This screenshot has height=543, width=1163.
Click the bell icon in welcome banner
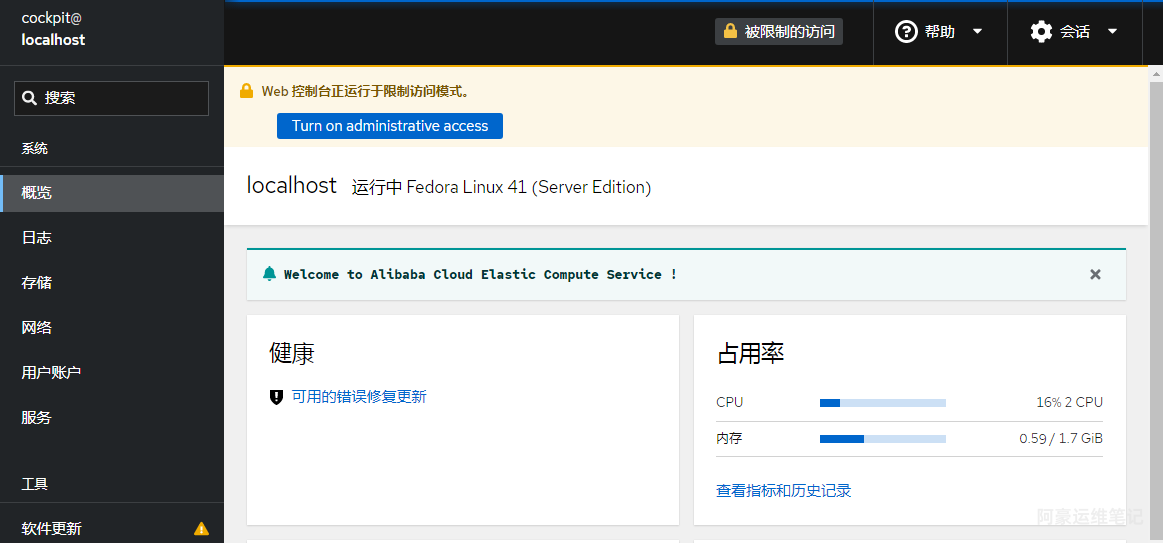pos(269,274)
